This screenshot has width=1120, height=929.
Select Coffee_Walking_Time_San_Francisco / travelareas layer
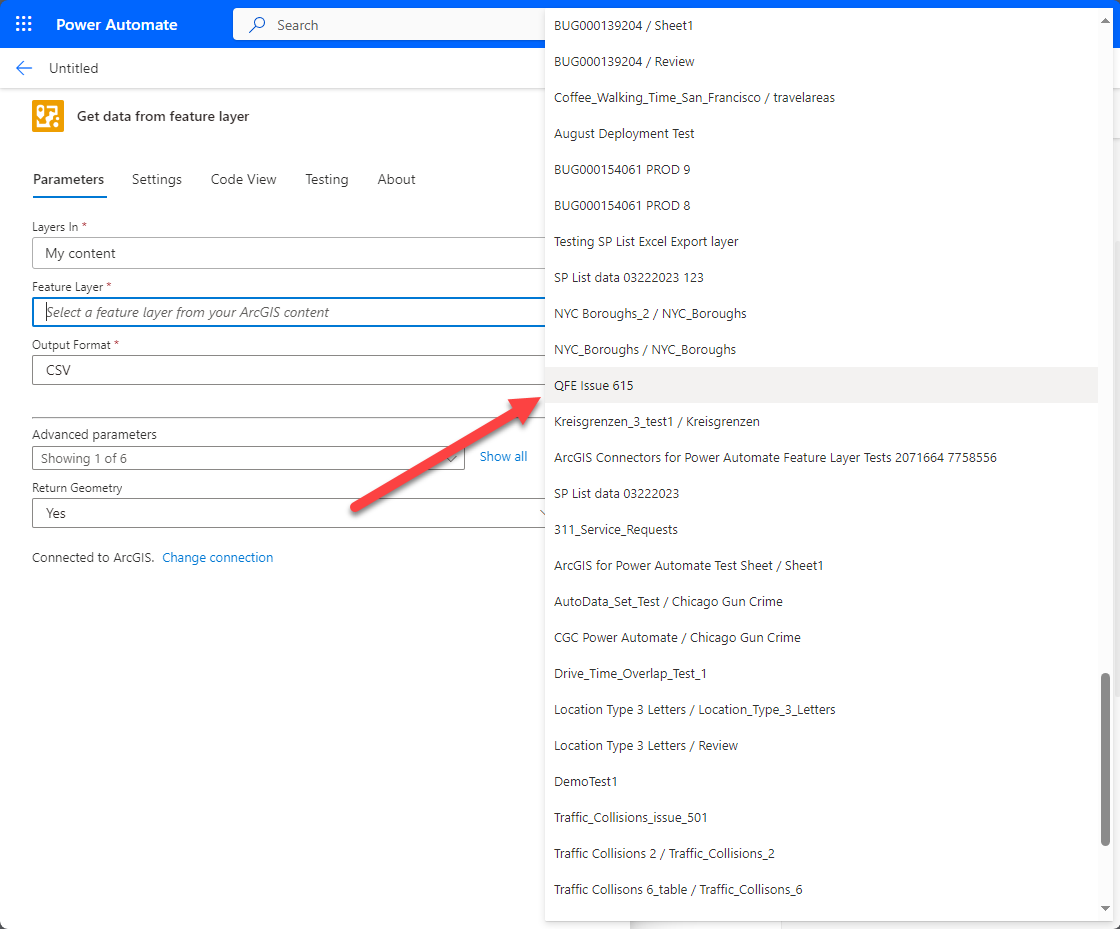695,97
